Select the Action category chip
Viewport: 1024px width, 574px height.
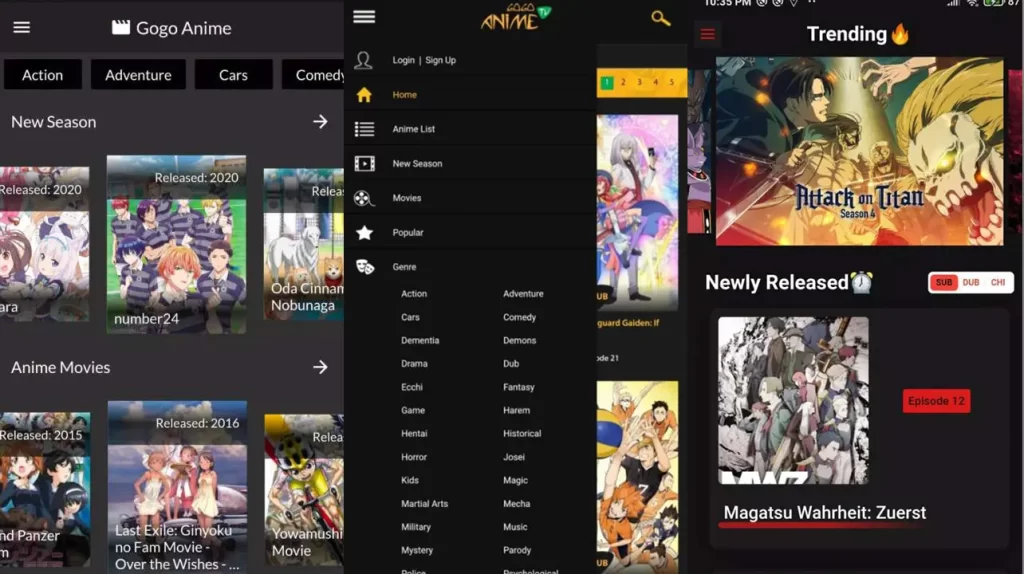42,75
